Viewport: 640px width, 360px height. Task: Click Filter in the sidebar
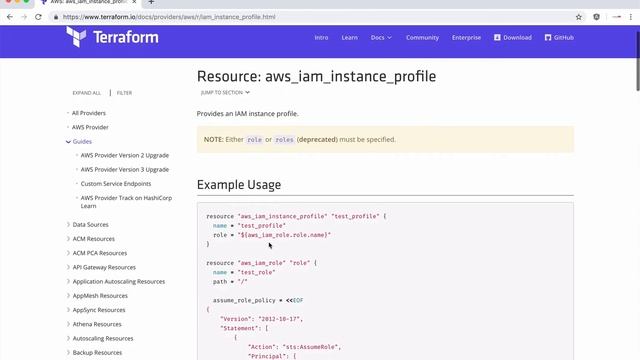[124, 93]
